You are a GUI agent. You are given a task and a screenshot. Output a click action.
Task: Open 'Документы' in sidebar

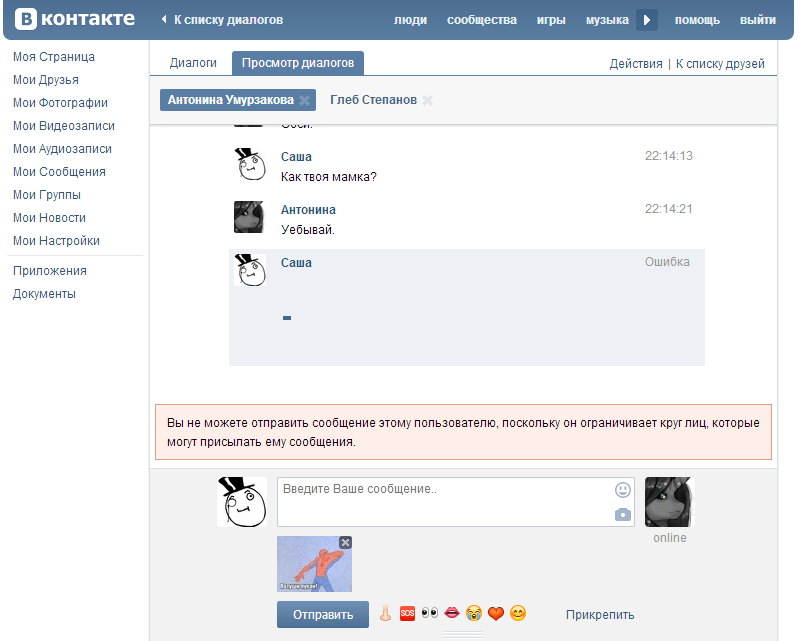[x=44, y=294]
